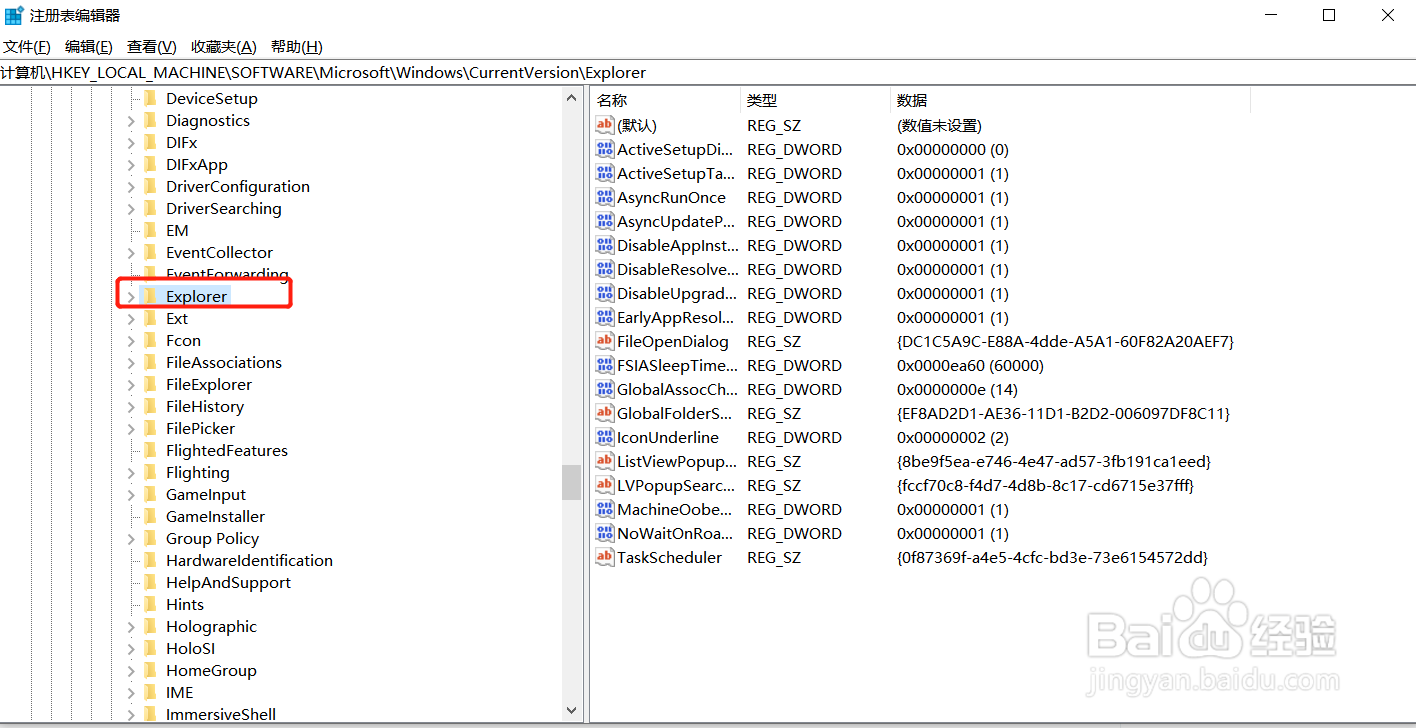The height and width of the screenshot is (728, 1416).
Task: Select the Ext key in tree
Action: point(177,318)
